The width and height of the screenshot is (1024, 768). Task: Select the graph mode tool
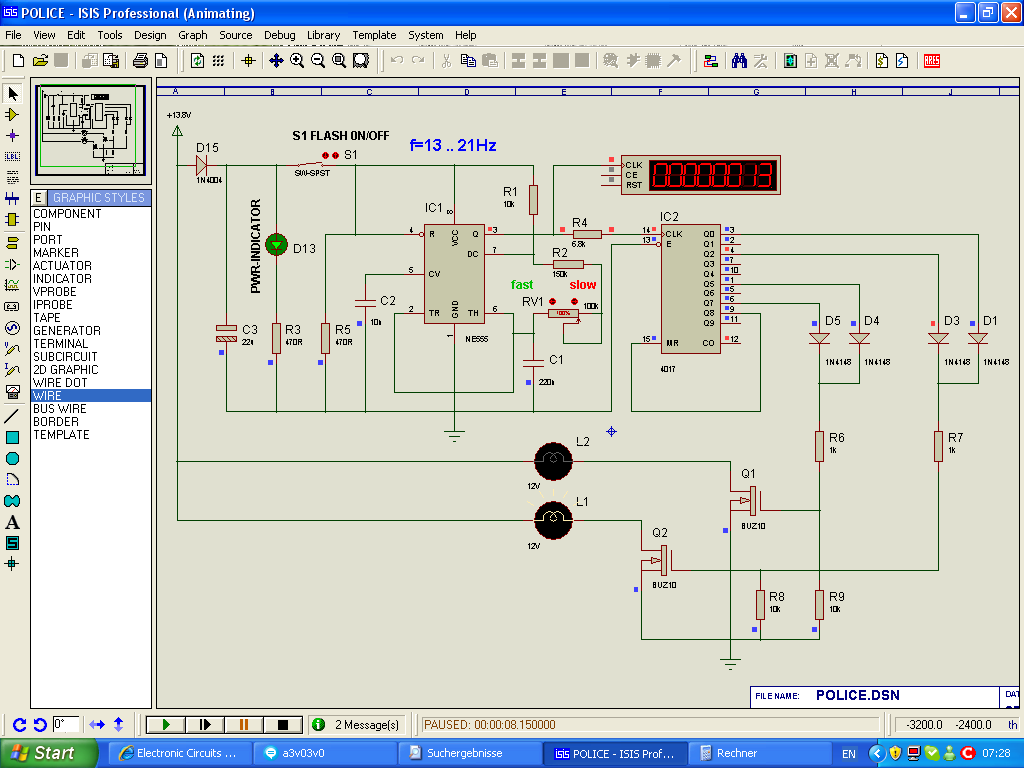point(12,285)
